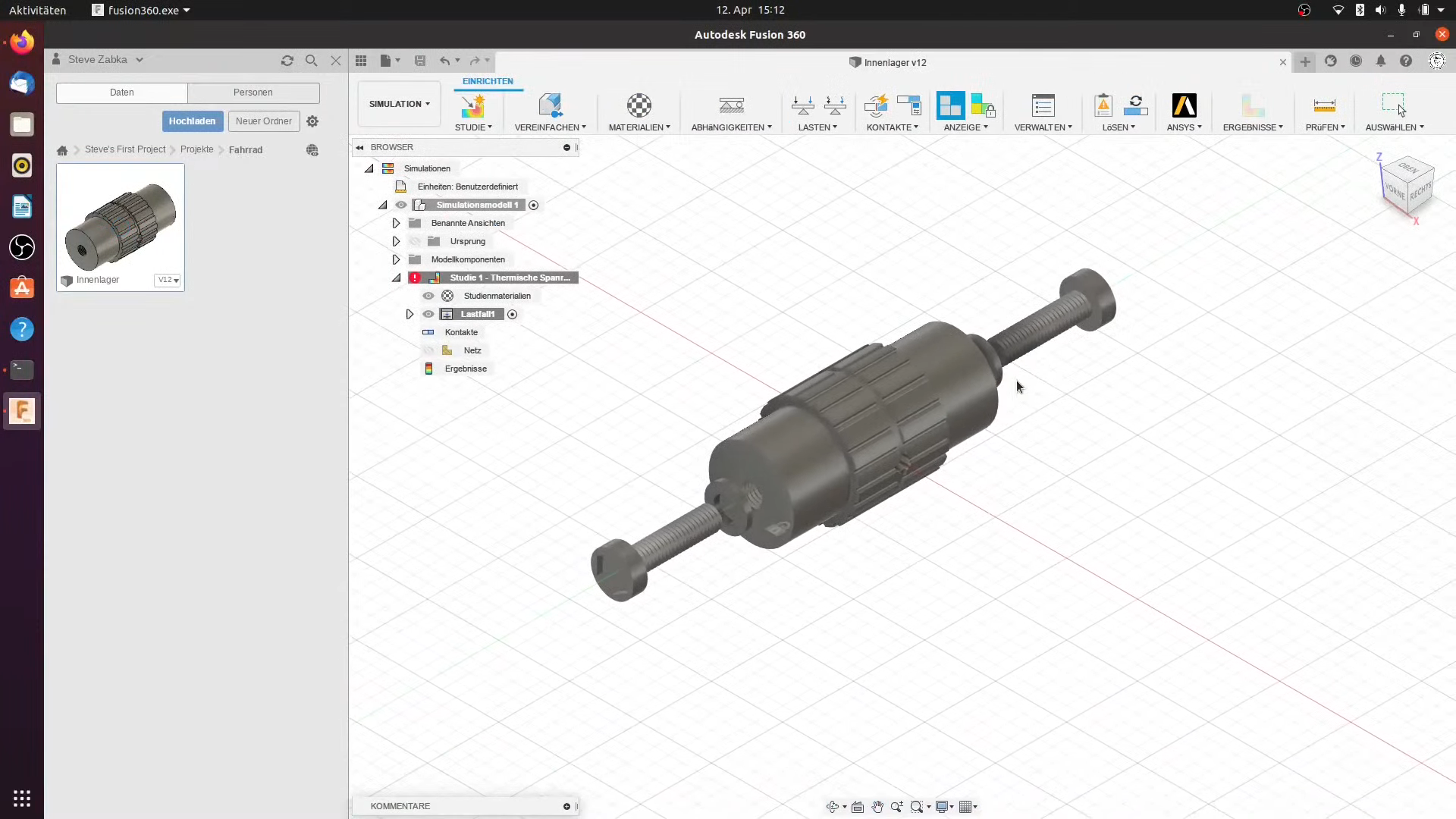This screenshot has height=819, width=1456.
Task: Open the Verwalten settings icon
Action: pos(1043,106)
